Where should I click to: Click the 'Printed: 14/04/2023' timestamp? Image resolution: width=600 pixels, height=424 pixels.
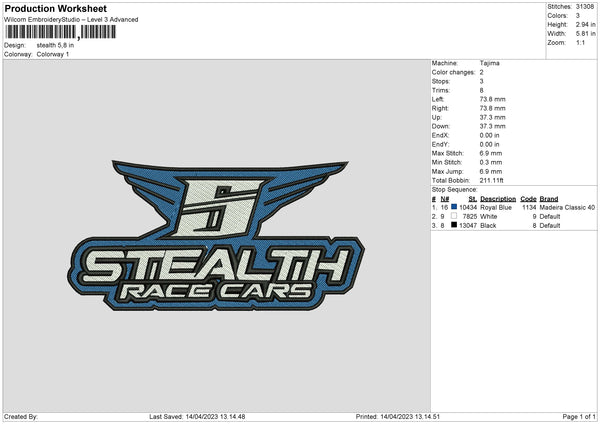pyautogui.click(x=398, y=417)
